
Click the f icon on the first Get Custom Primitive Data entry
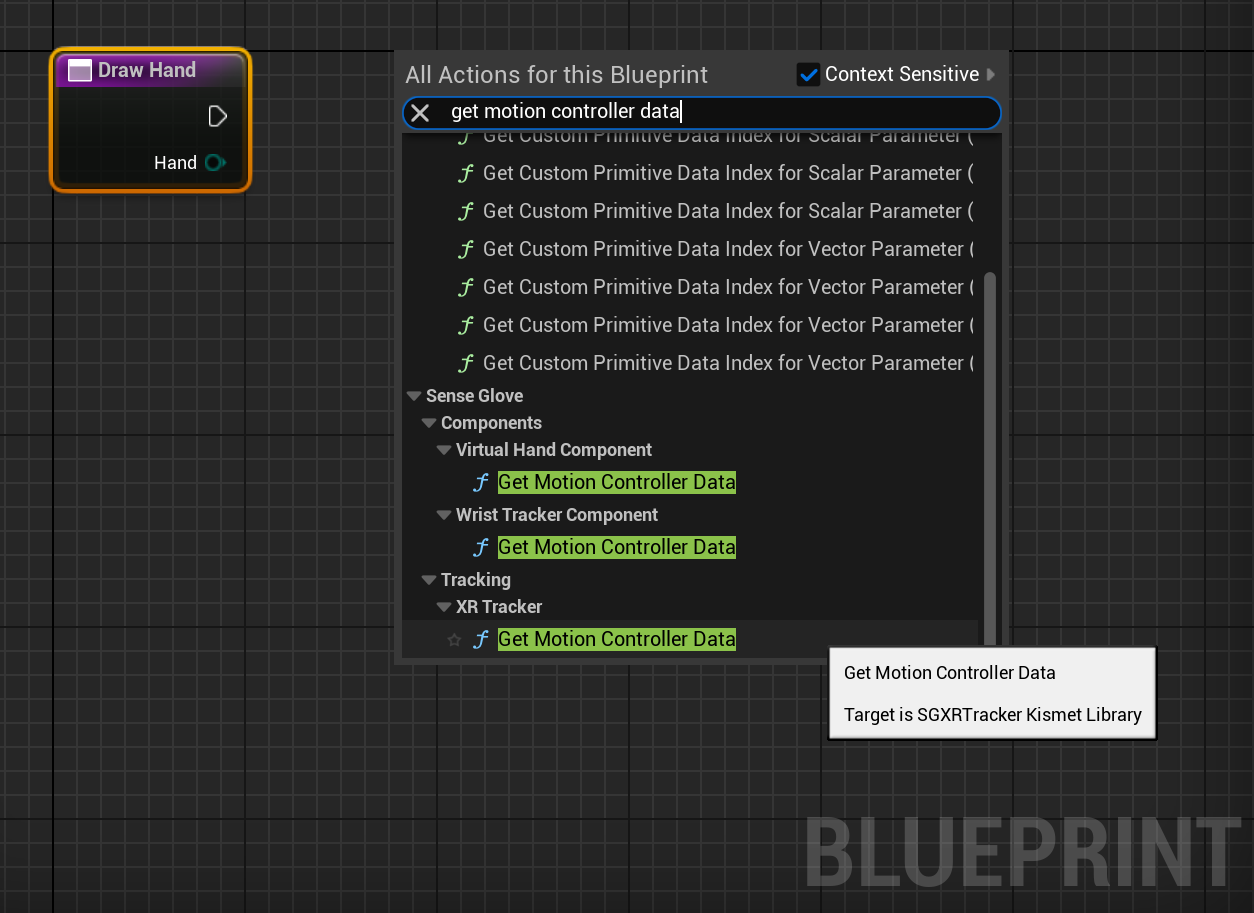(467, 173)
